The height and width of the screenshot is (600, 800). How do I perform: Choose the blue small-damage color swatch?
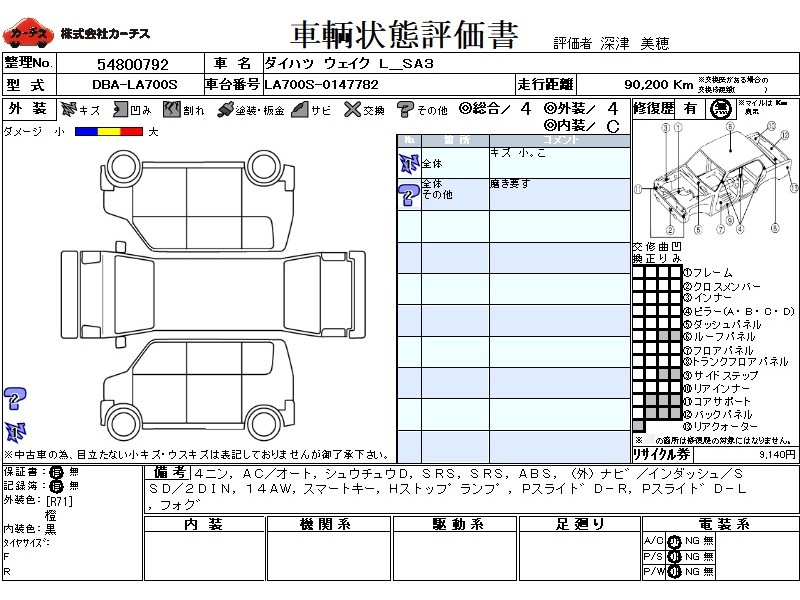[86, 132]
